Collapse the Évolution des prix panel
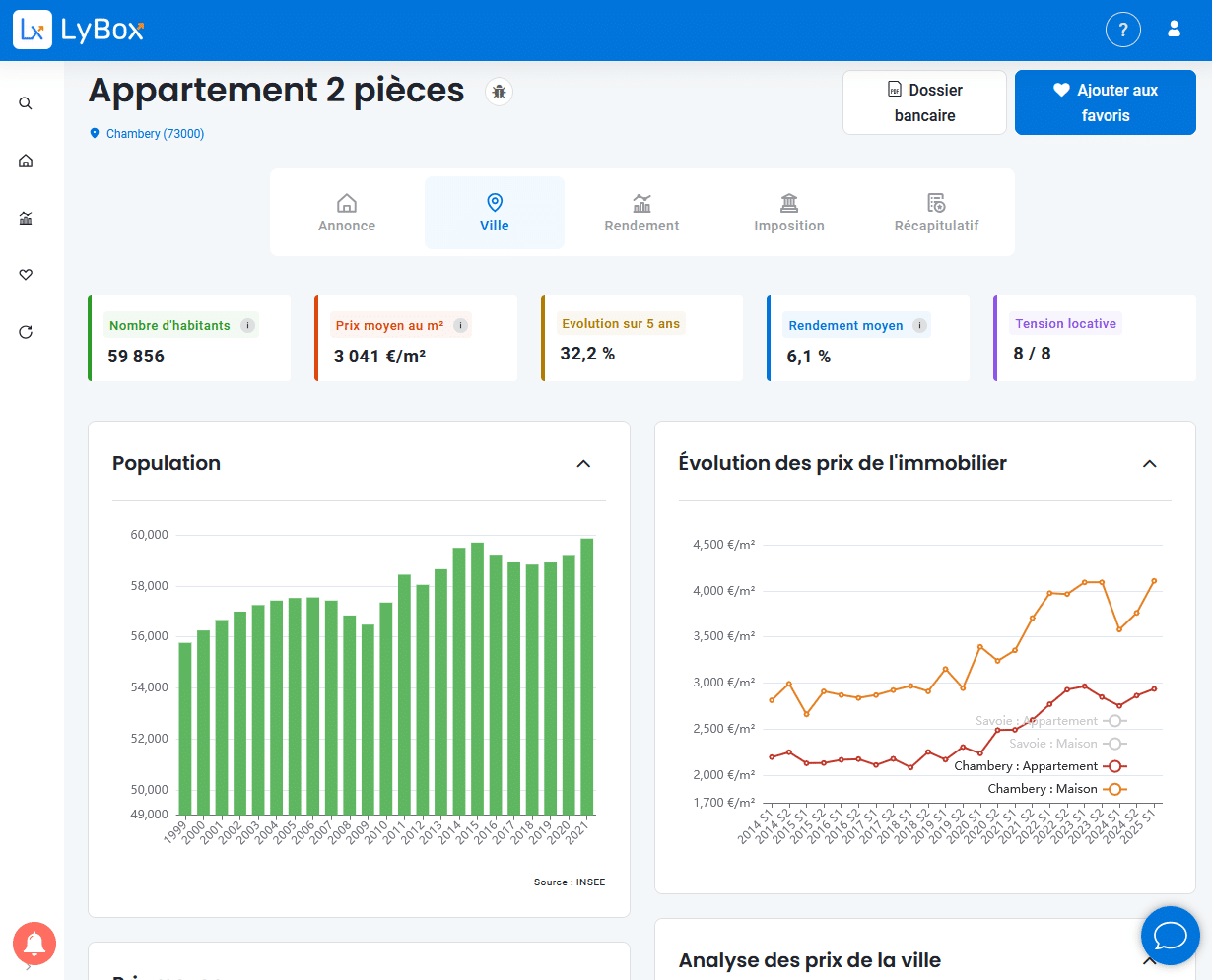 1148,463
